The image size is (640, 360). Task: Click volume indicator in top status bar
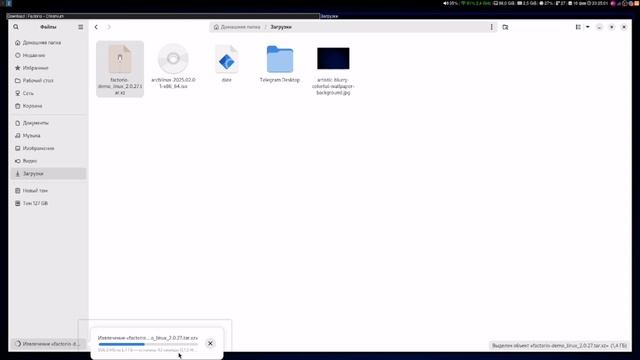pyautogui.click(x=450, y=3)
